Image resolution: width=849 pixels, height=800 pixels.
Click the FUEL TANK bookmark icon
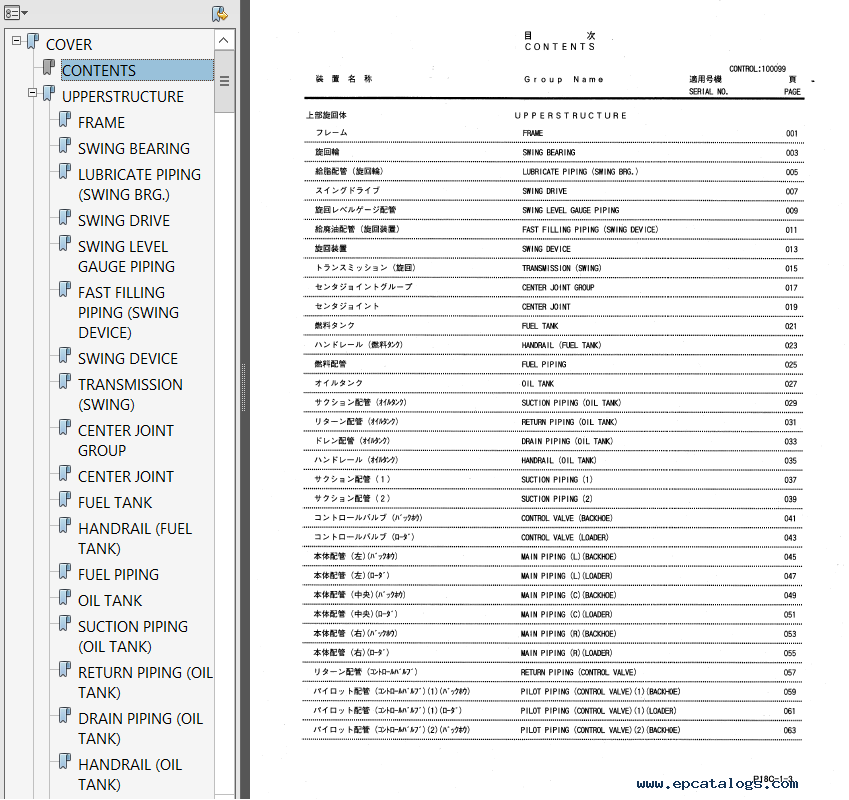point(65,499)
